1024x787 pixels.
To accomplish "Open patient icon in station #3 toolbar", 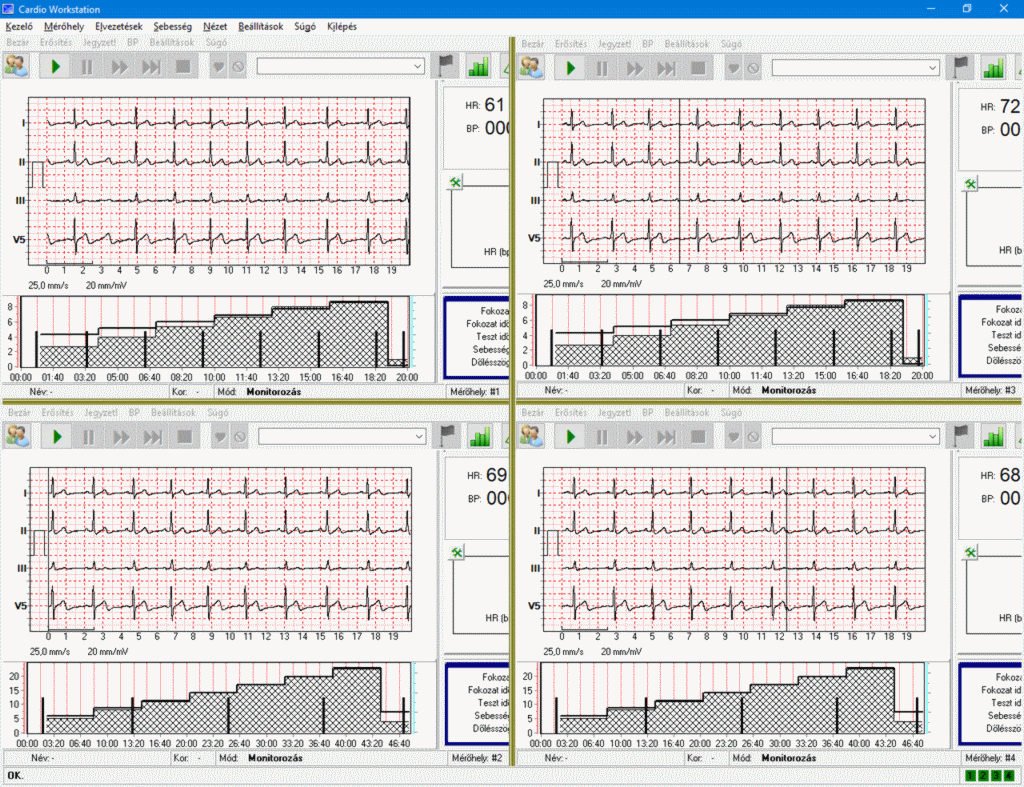I will point(531,67).
